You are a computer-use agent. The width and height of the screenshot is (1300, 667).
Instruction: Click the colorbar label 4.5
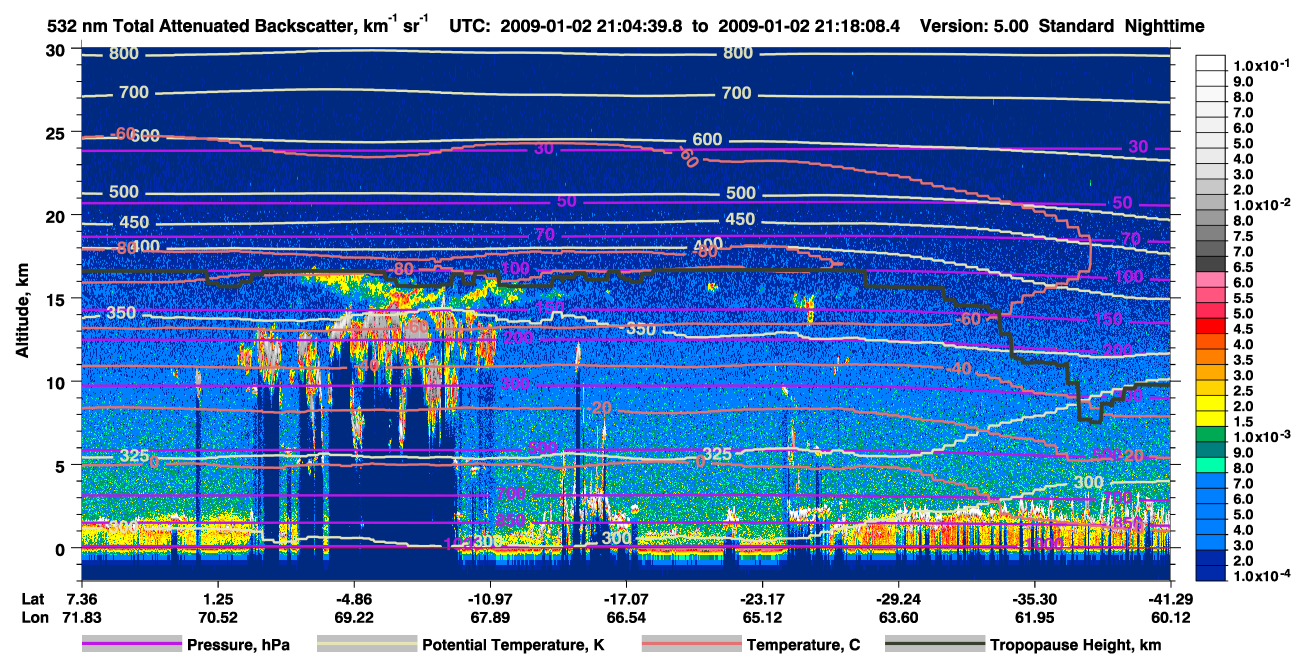pos(1242,328)
